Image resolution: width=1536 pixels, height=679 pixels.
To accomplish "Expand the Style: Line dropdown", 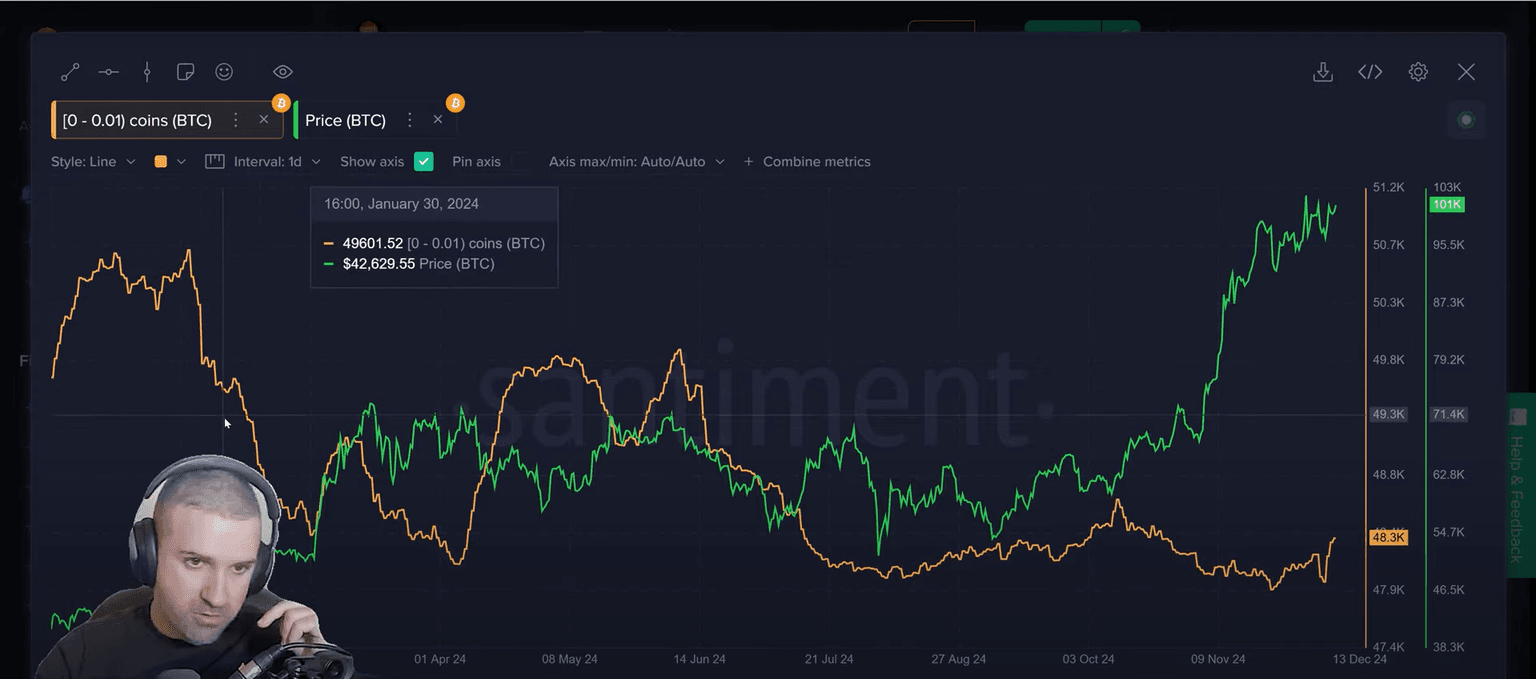I will coord(93,161).
